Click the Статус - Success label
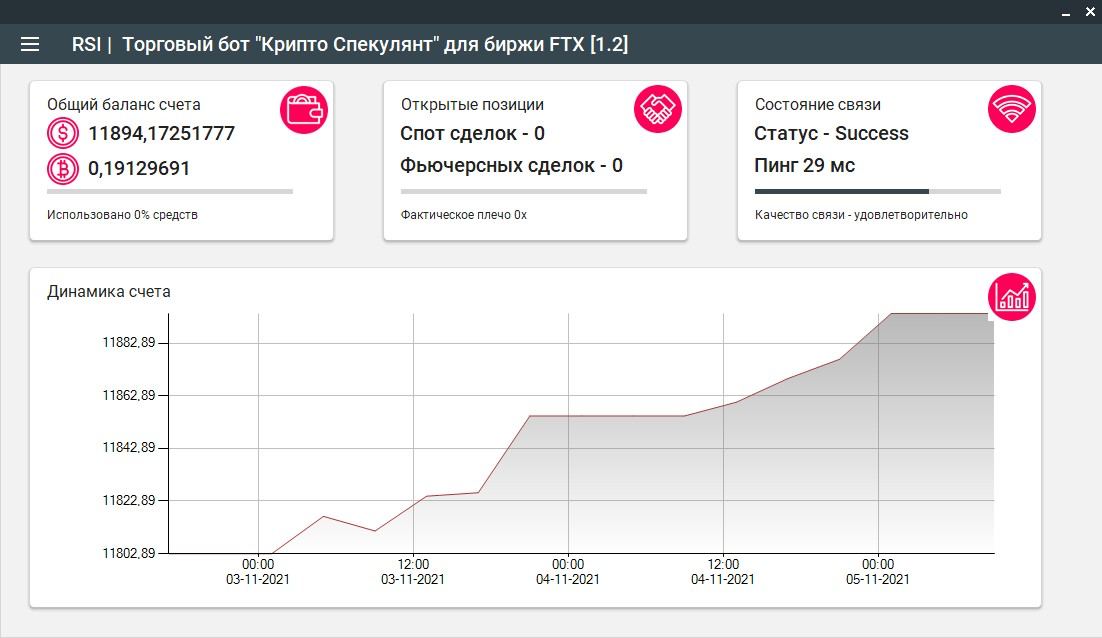Viewport: 1102px width, 638px height. click(x=831, y=134)
